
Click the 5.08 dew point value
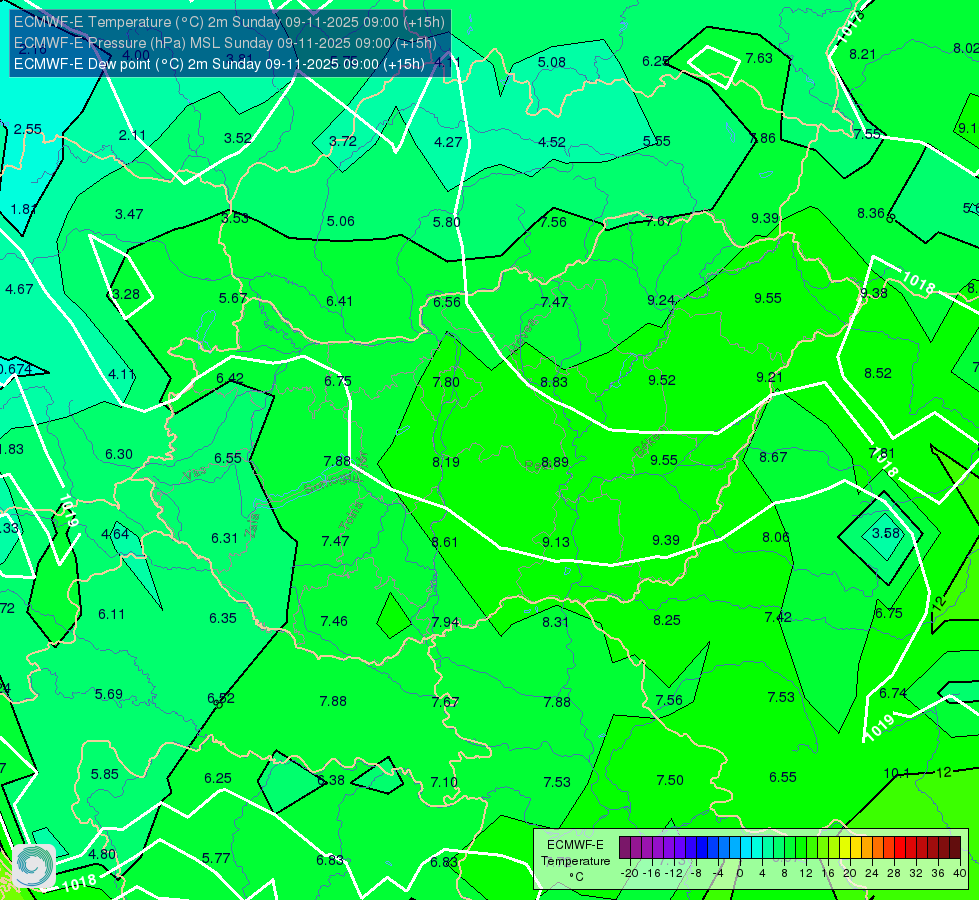pyautogui.click(x=552, y=62)
